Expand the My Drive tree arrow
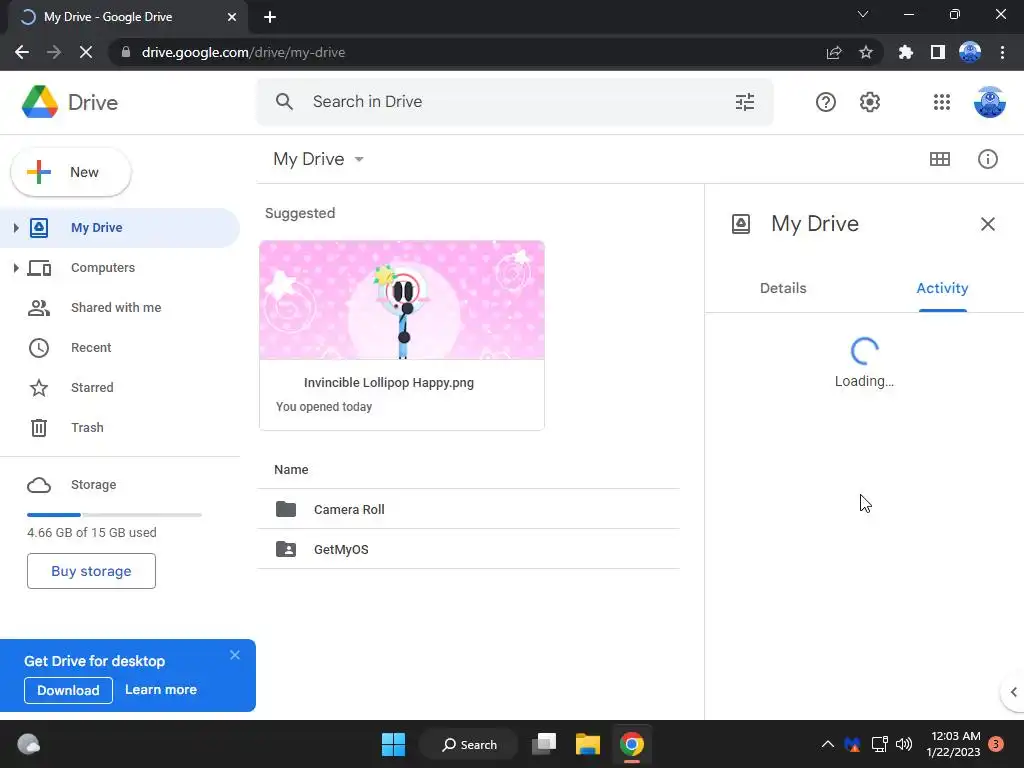The height and width of the screenshot is (768, 1024). coord(16,227)
